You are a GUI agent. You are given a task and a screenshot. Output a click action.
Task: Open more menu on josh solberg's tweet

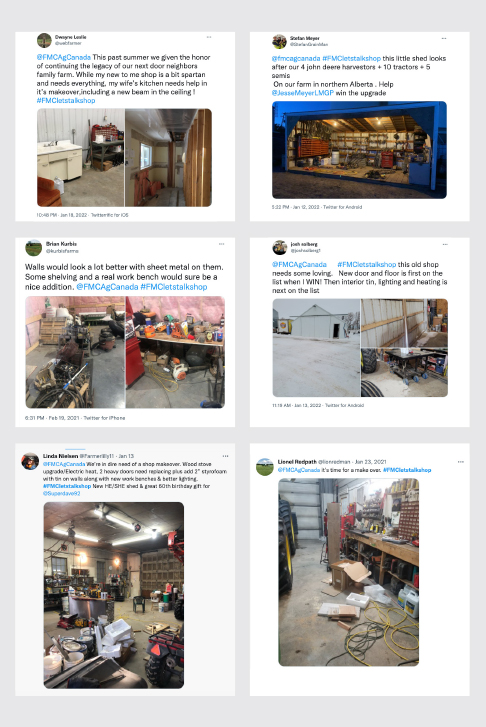click(x=445, y=244)
